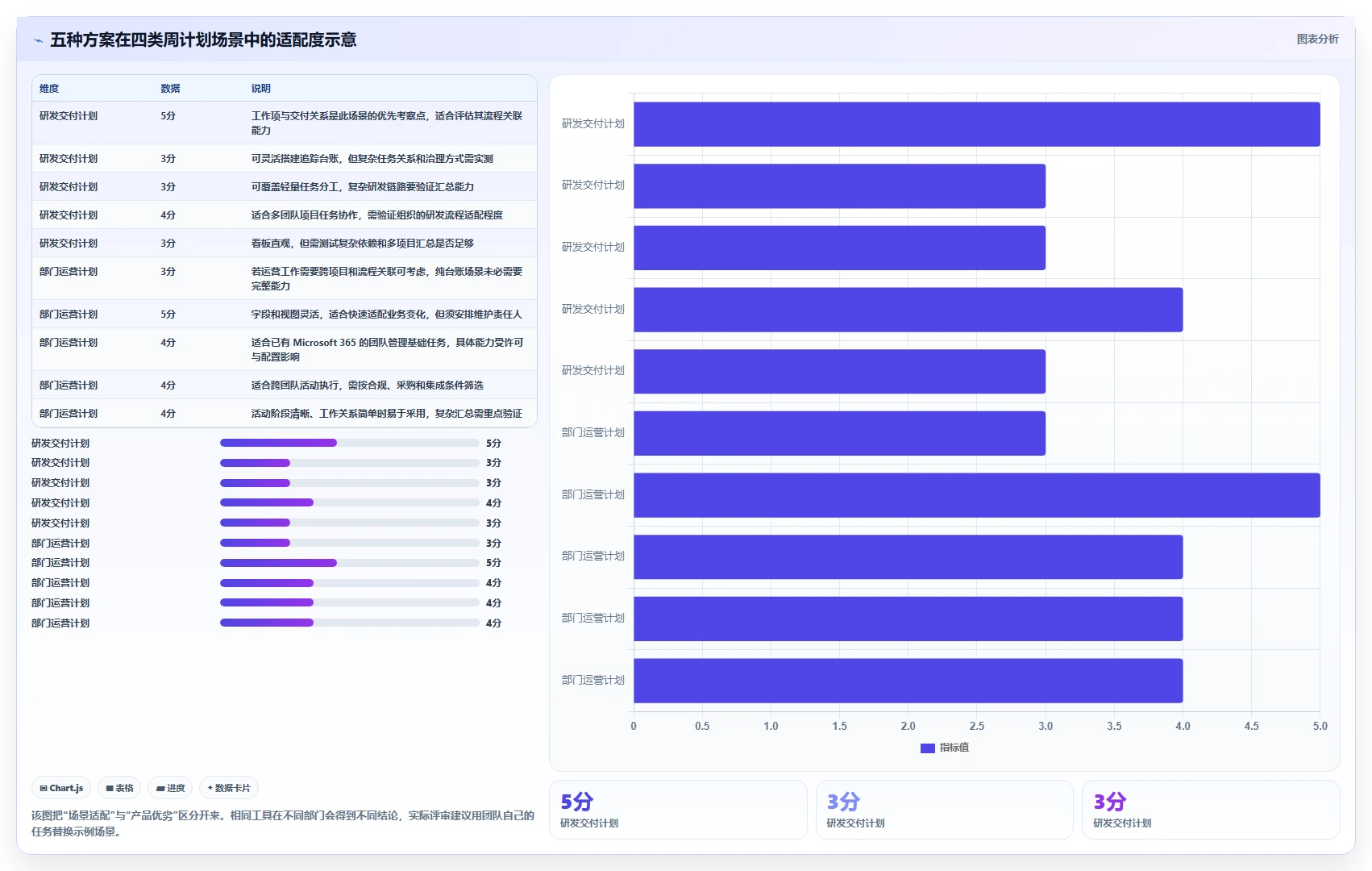Click the 研发交付计划 chart bar reaching 4.0
Viewport: 1372px width, 871px height.
[x=908, y=310]
